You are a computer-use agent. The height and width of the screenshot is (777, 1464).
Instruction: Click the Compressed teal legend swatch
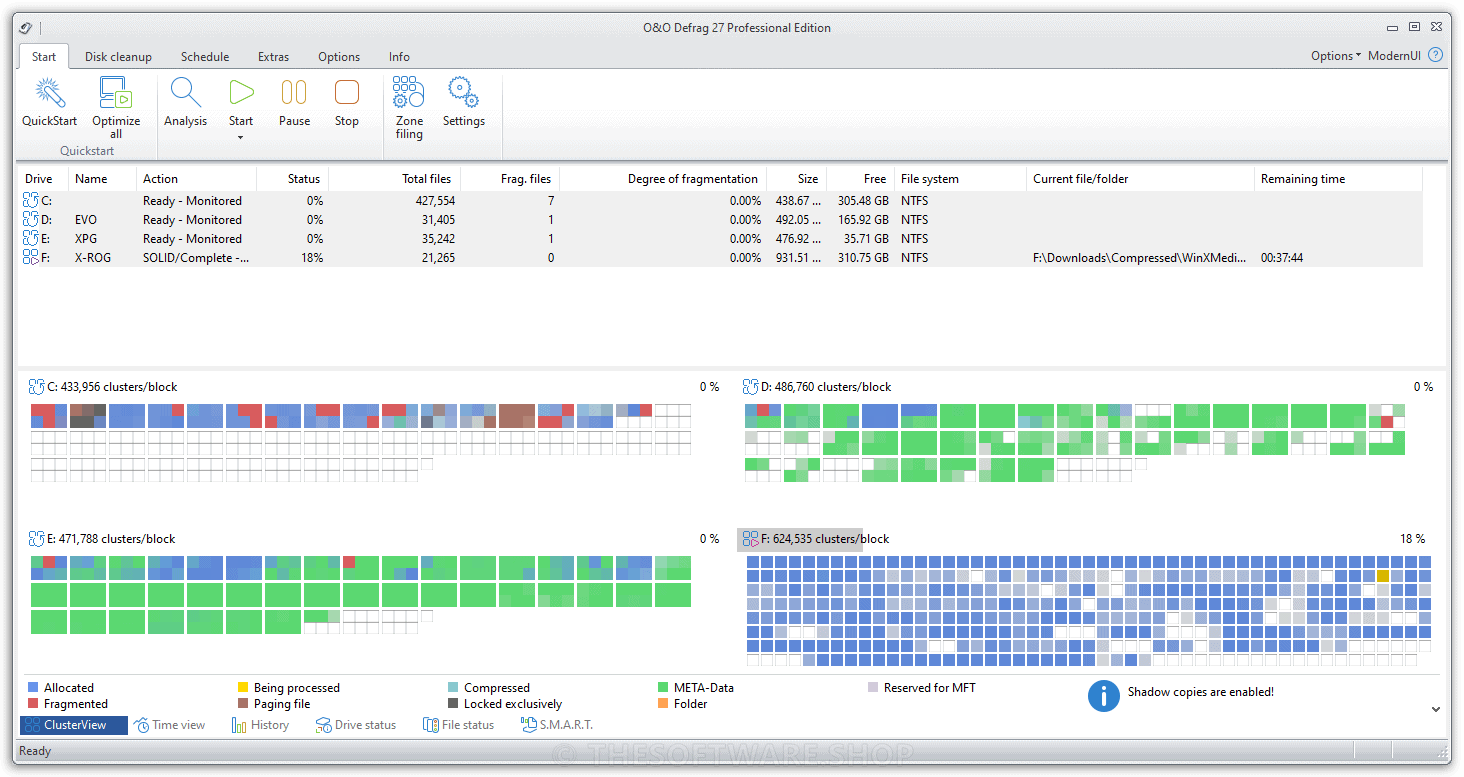453,688
